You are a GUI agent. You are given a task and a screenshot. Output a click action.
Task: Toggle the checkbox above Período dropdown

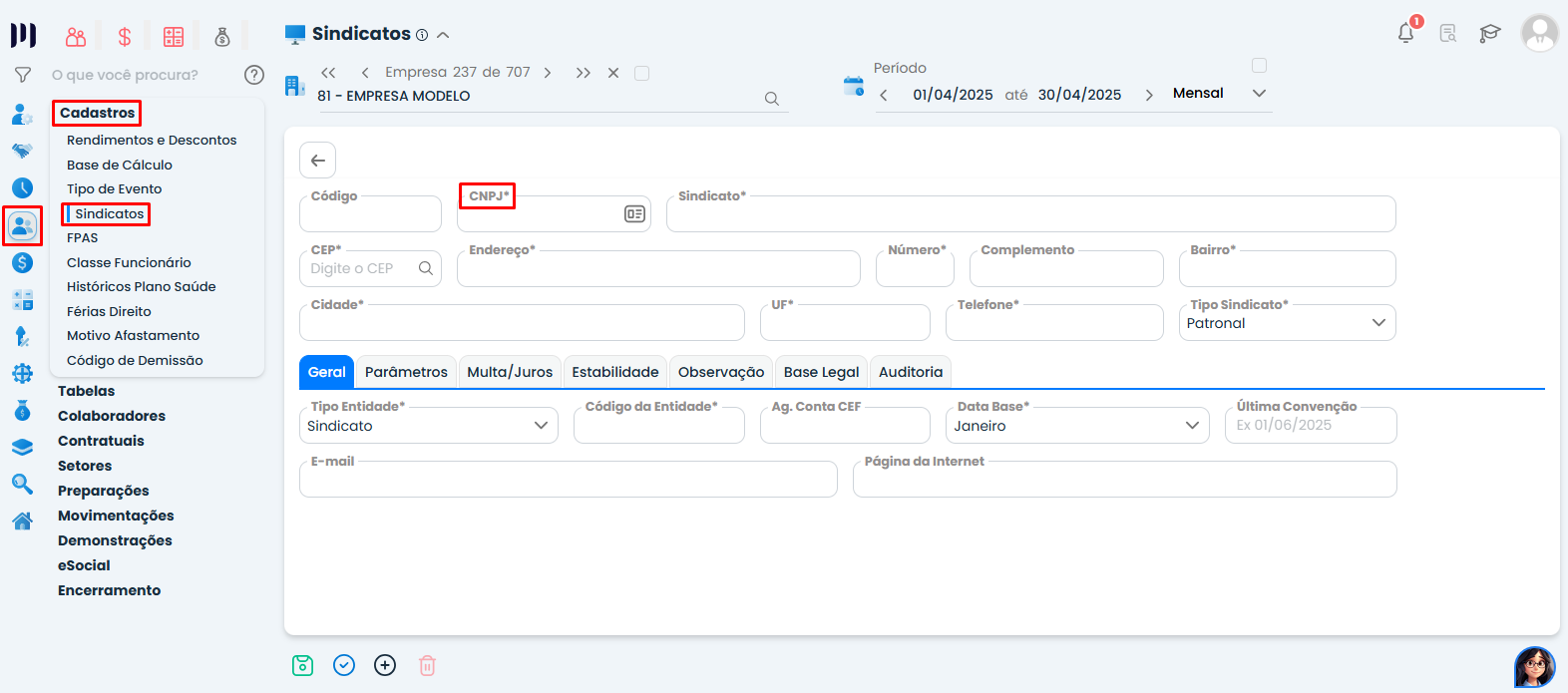click(x=1259, y=66)
